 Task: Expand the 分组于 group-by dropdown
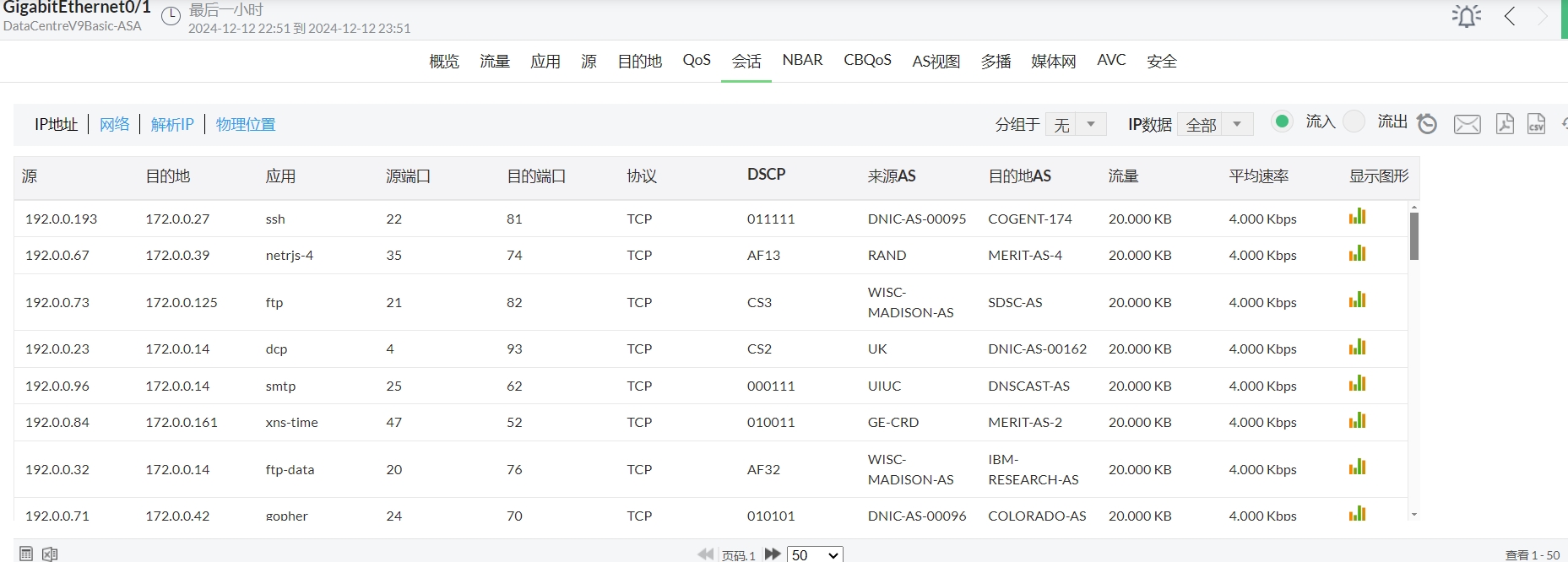point(1090,125)
